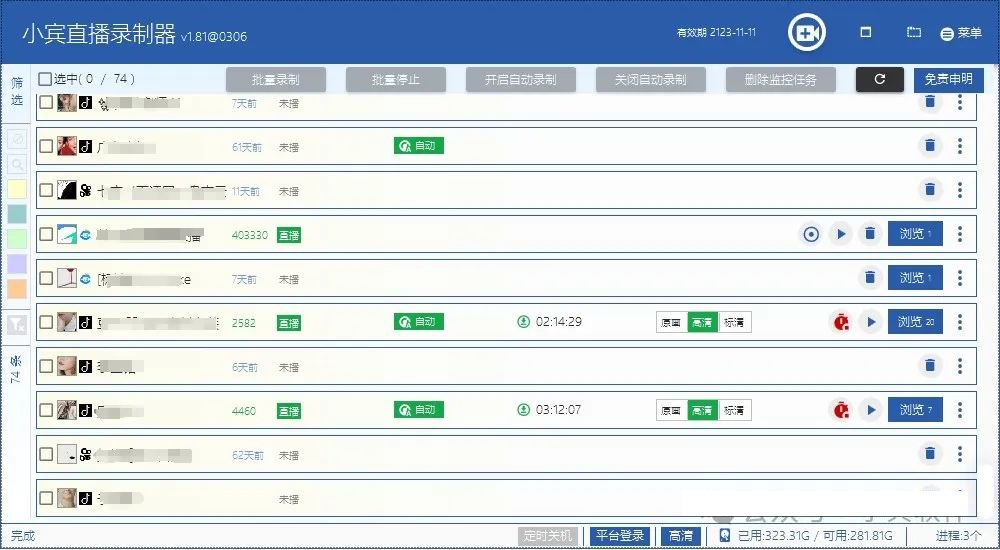1000x550 pixels.
Task: Click the 删除监控任务 button
Action: (781, 80)
